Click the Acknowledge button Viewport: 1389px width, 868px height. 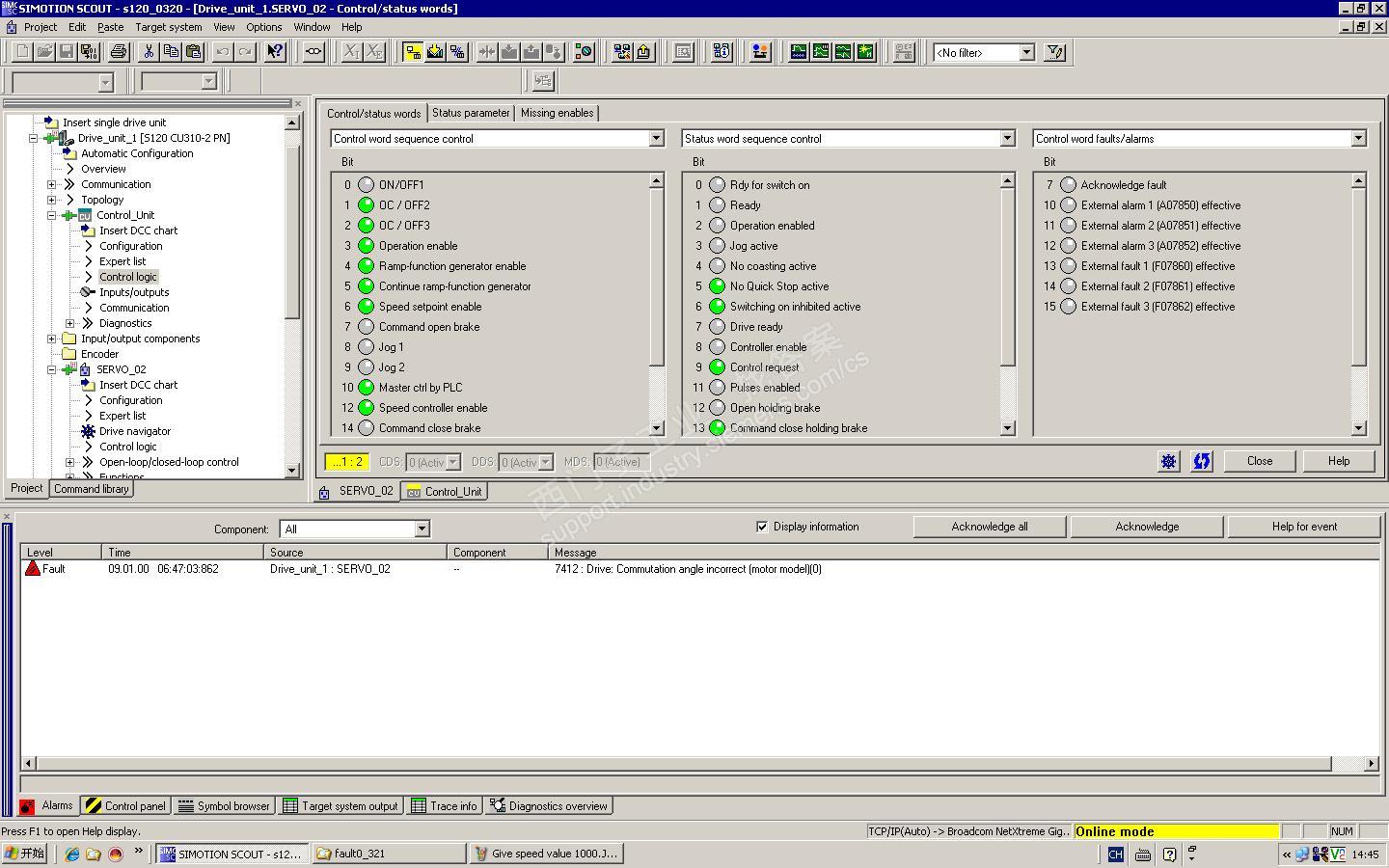pos(1147,527)
